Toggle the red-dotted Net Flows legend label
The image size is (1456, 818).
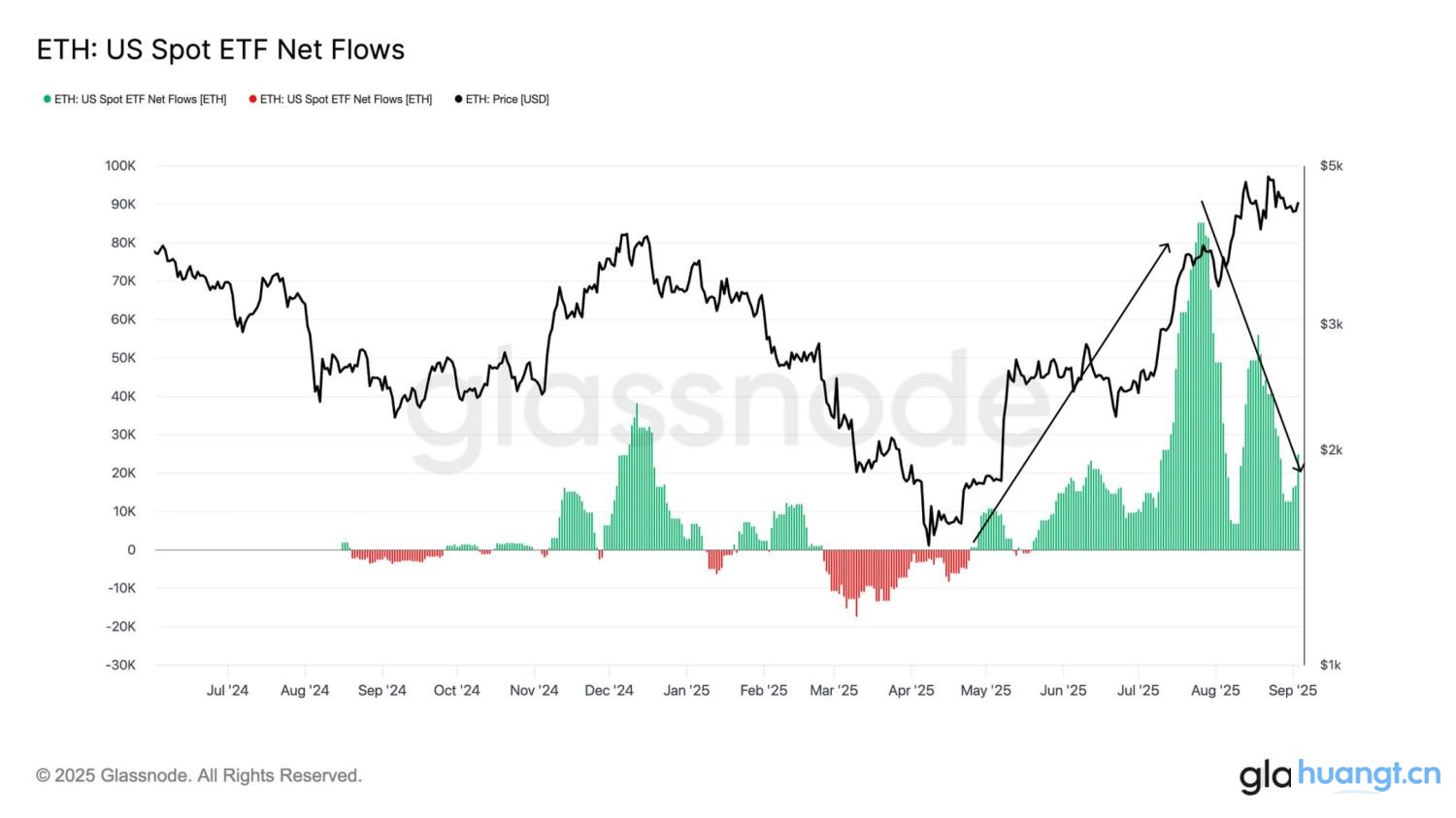click(x=346, y=99)
